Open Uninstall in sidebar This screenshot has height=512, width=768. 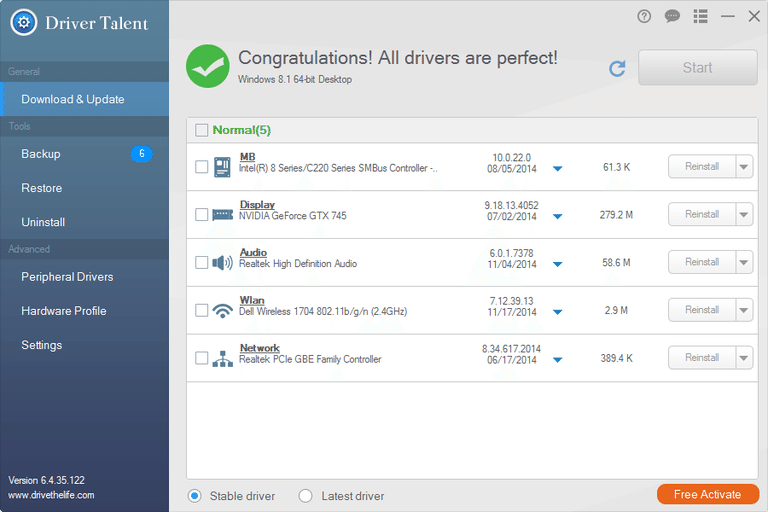point(85,222)
